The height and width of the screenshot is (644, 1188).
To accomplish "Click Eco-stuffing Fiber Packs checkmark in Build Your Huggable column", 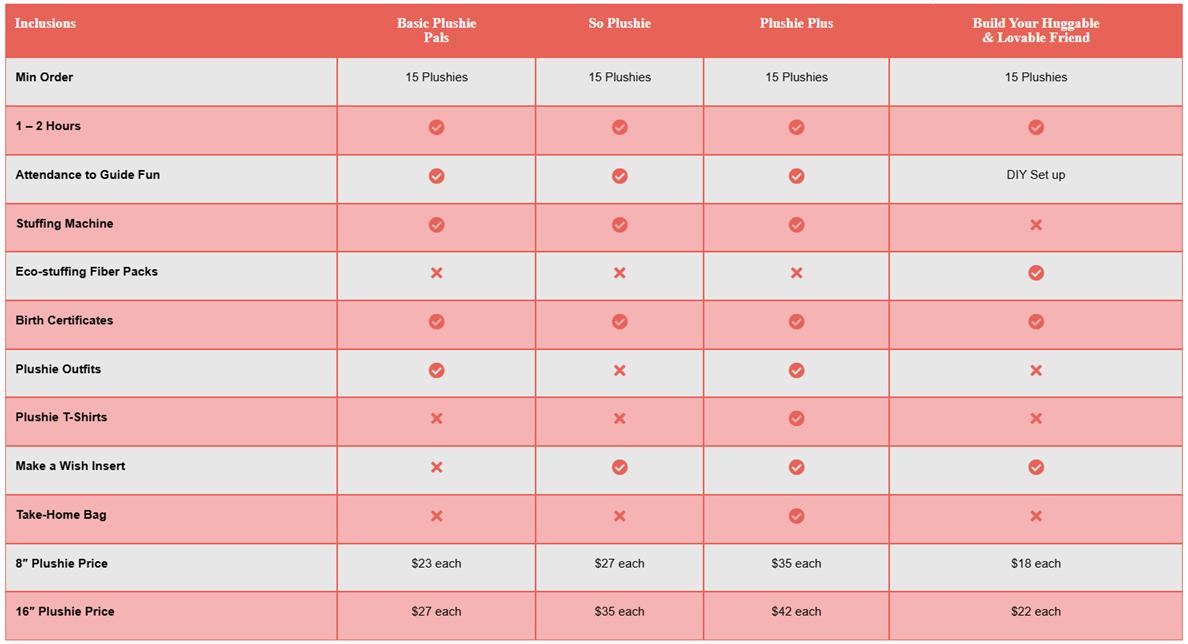I will pyautogui.click(x=1036, y=273).
